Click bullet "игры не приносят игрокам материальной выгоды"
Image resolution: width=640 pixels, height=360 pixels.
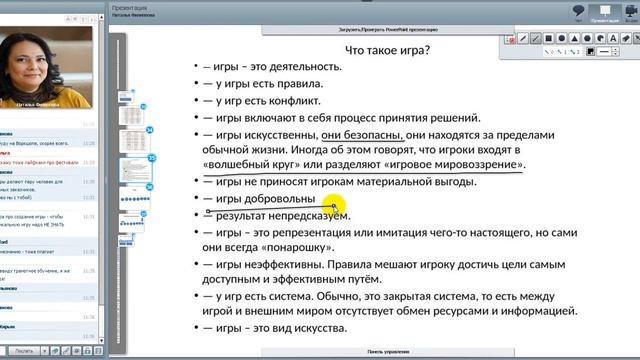(346, 182)
